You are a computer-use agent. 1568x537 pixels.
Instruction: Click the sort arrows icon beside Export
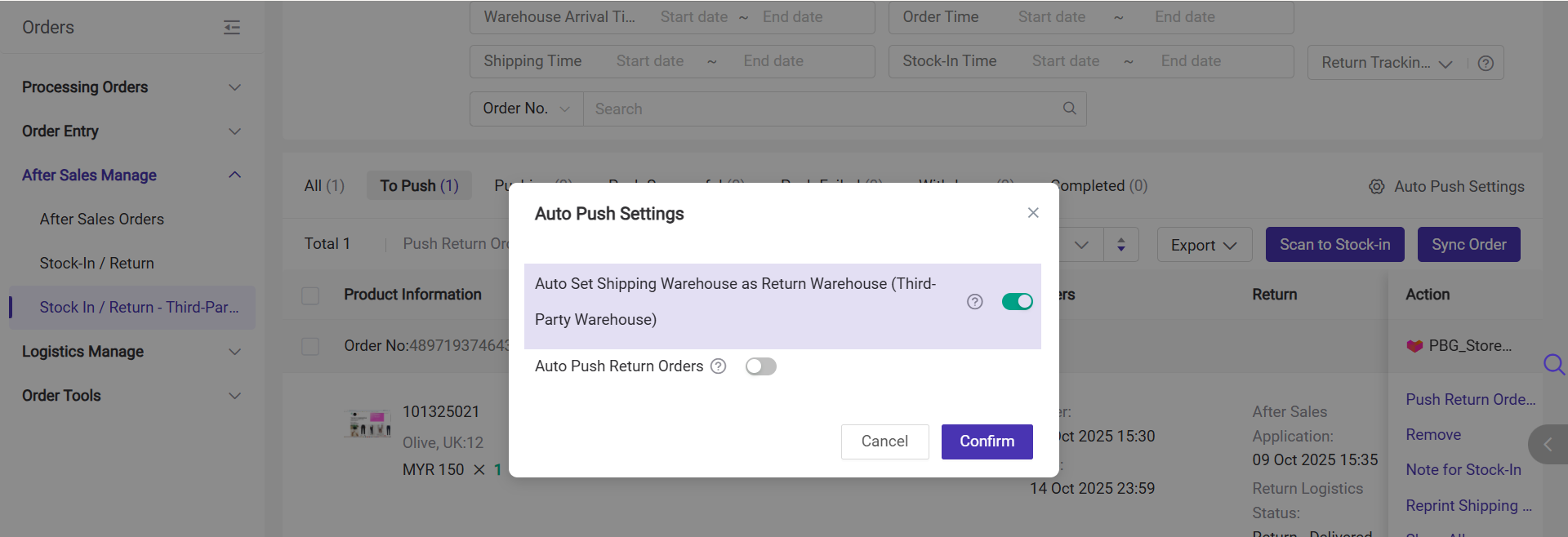[x=1120, y=245]
